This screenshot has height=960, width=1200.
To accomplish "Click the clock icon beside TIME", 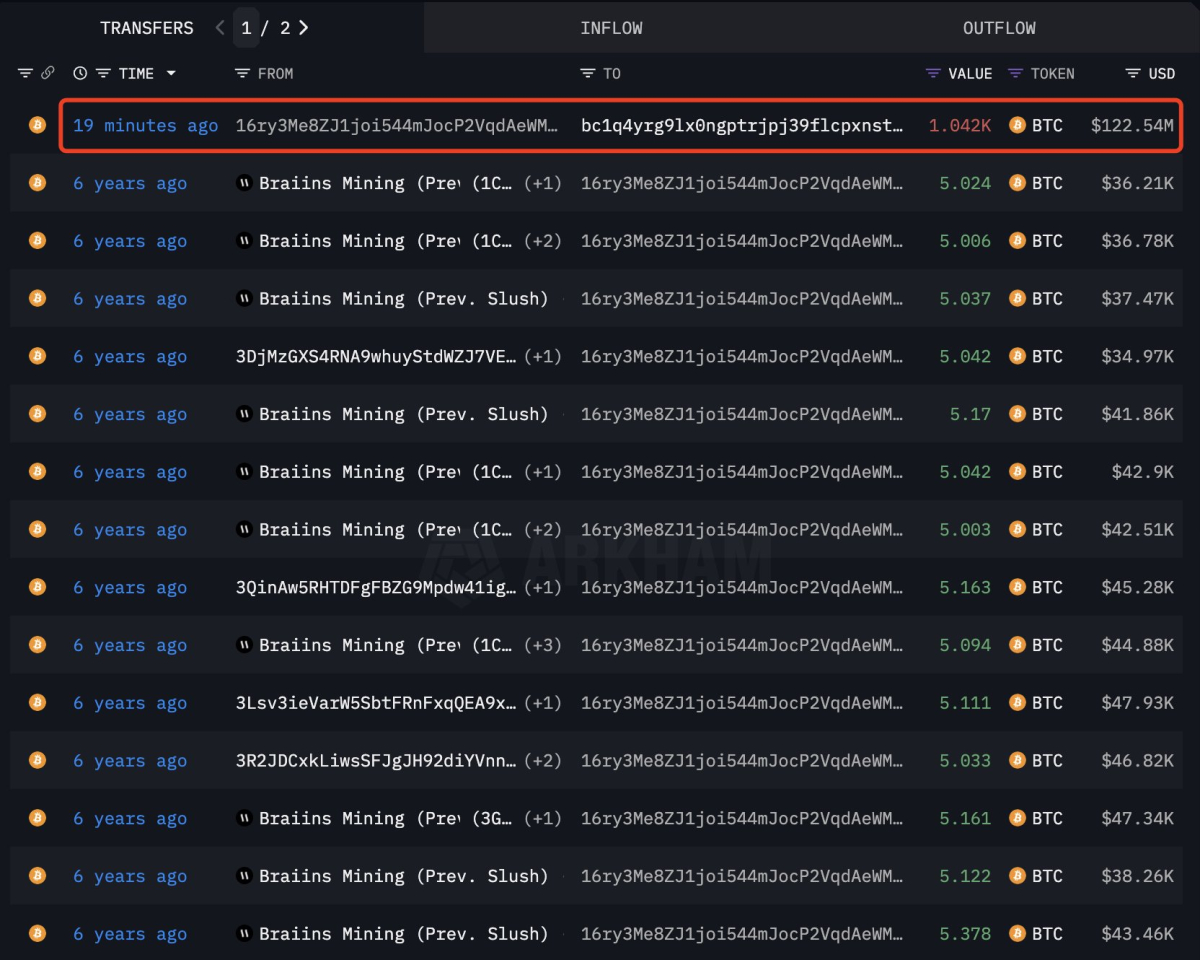I will coord(80,73).
